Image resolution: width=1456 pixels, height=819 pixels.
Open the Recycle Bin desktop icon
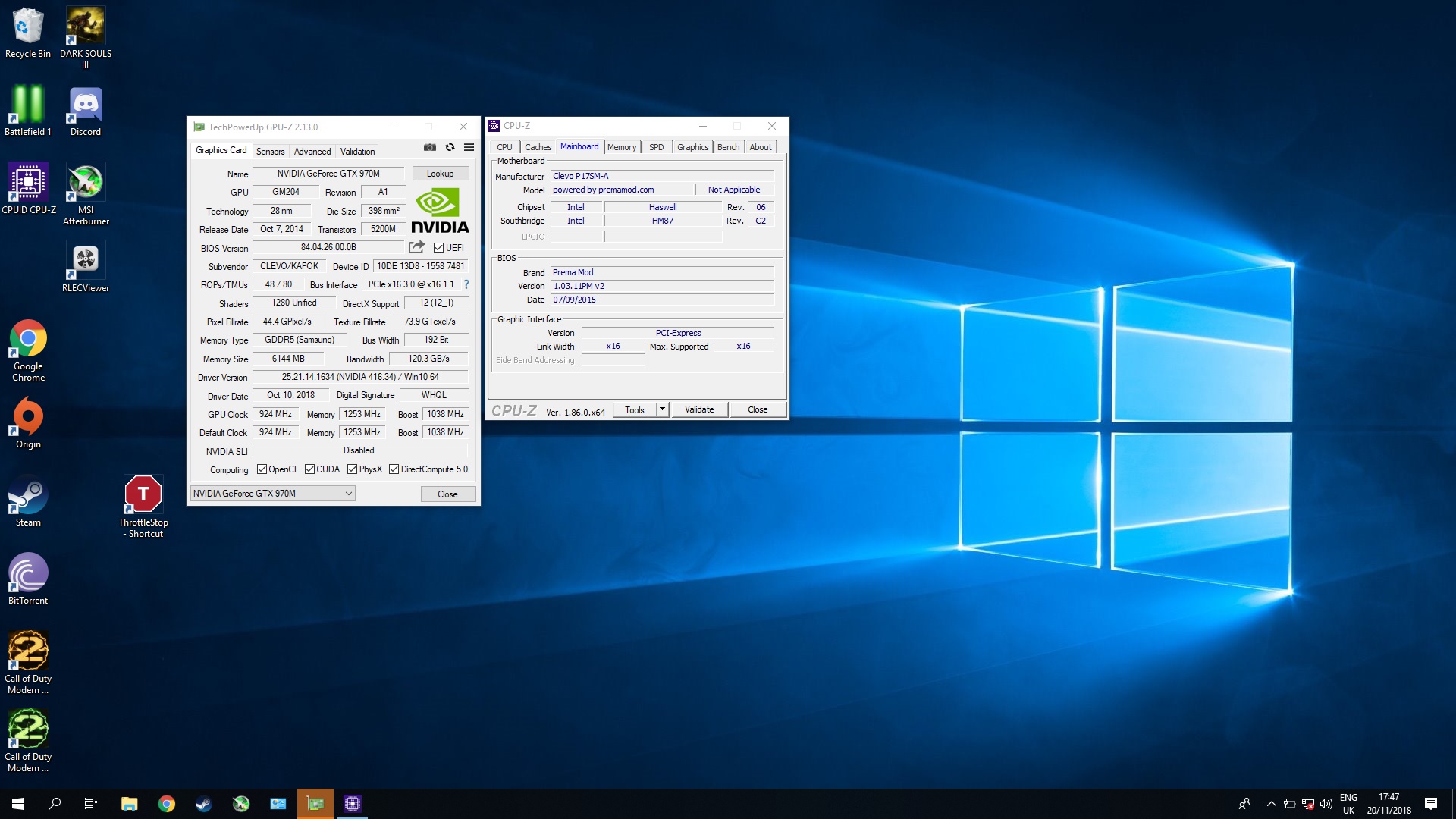click(28, 33)
